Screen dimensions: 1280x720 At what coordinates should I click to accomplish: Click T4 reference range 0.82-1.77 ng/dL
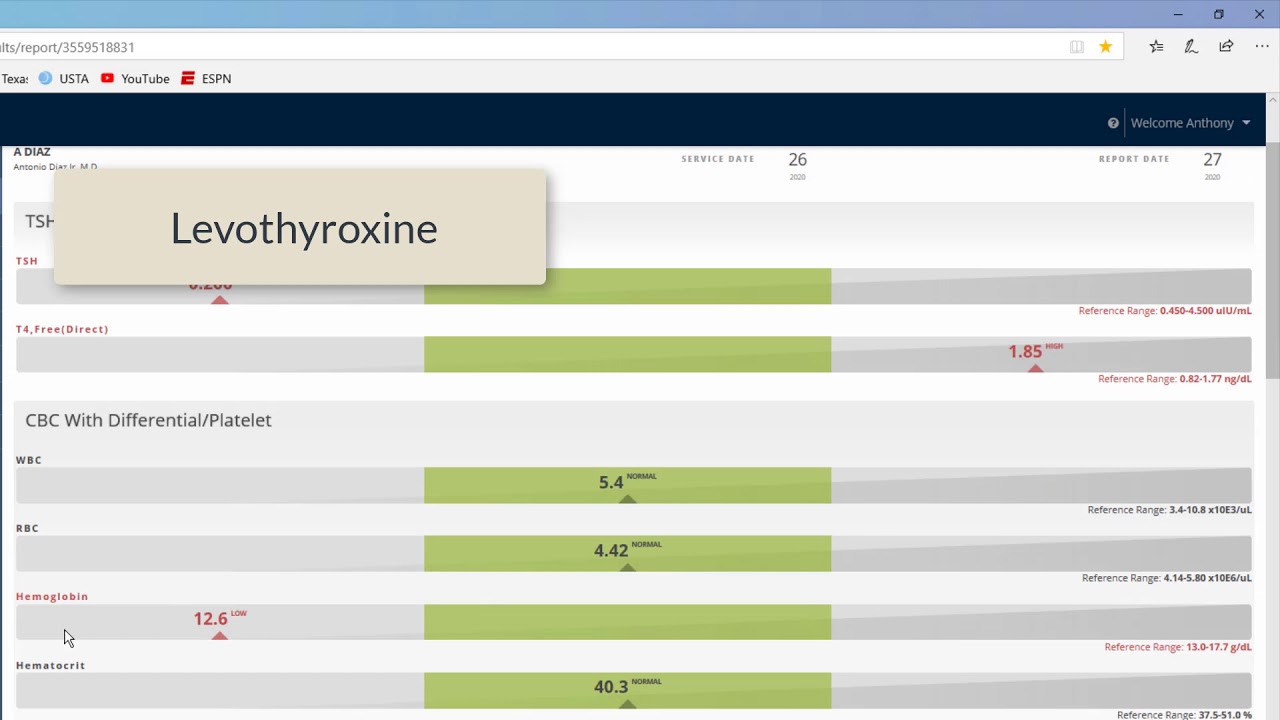(x=1174, y=379)
